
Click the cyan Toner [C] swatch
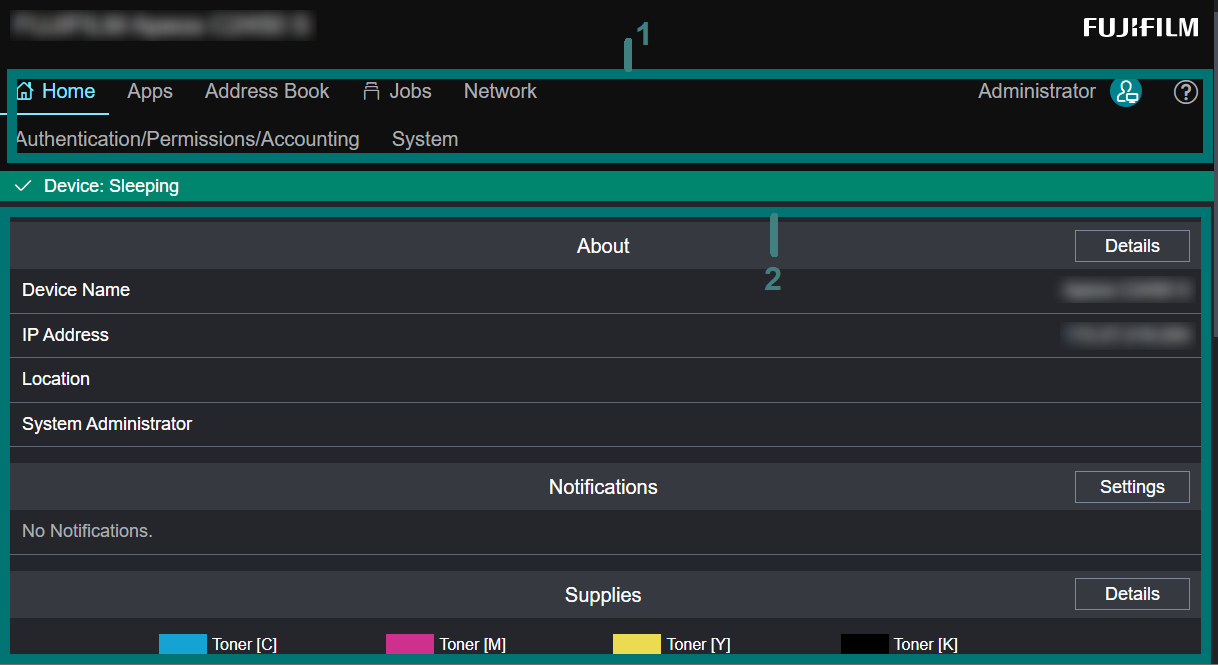click(x=183, y=644)
